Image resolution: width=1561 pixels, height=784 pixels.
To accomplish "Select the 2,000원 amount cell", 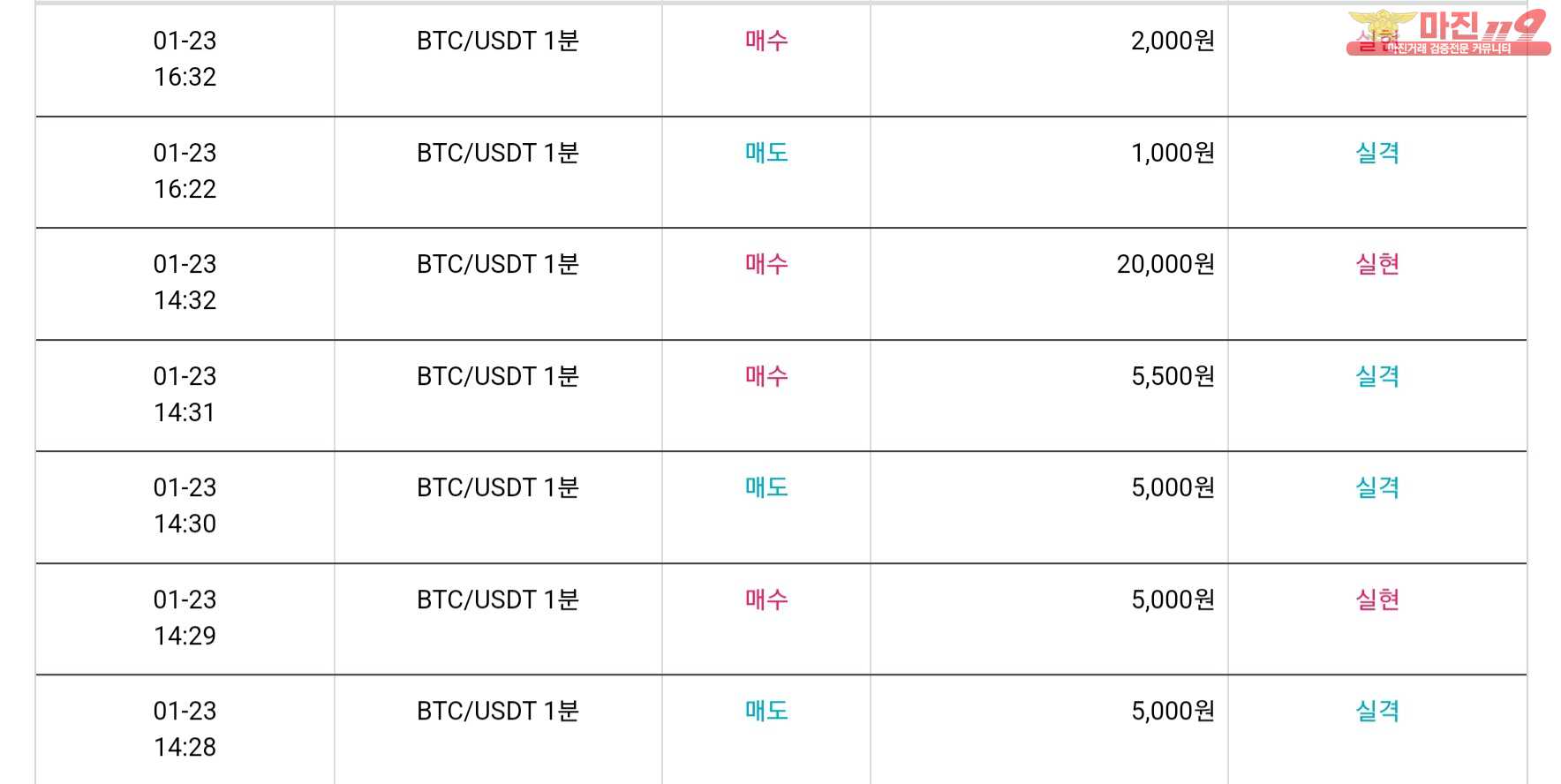I will 1173,41.
